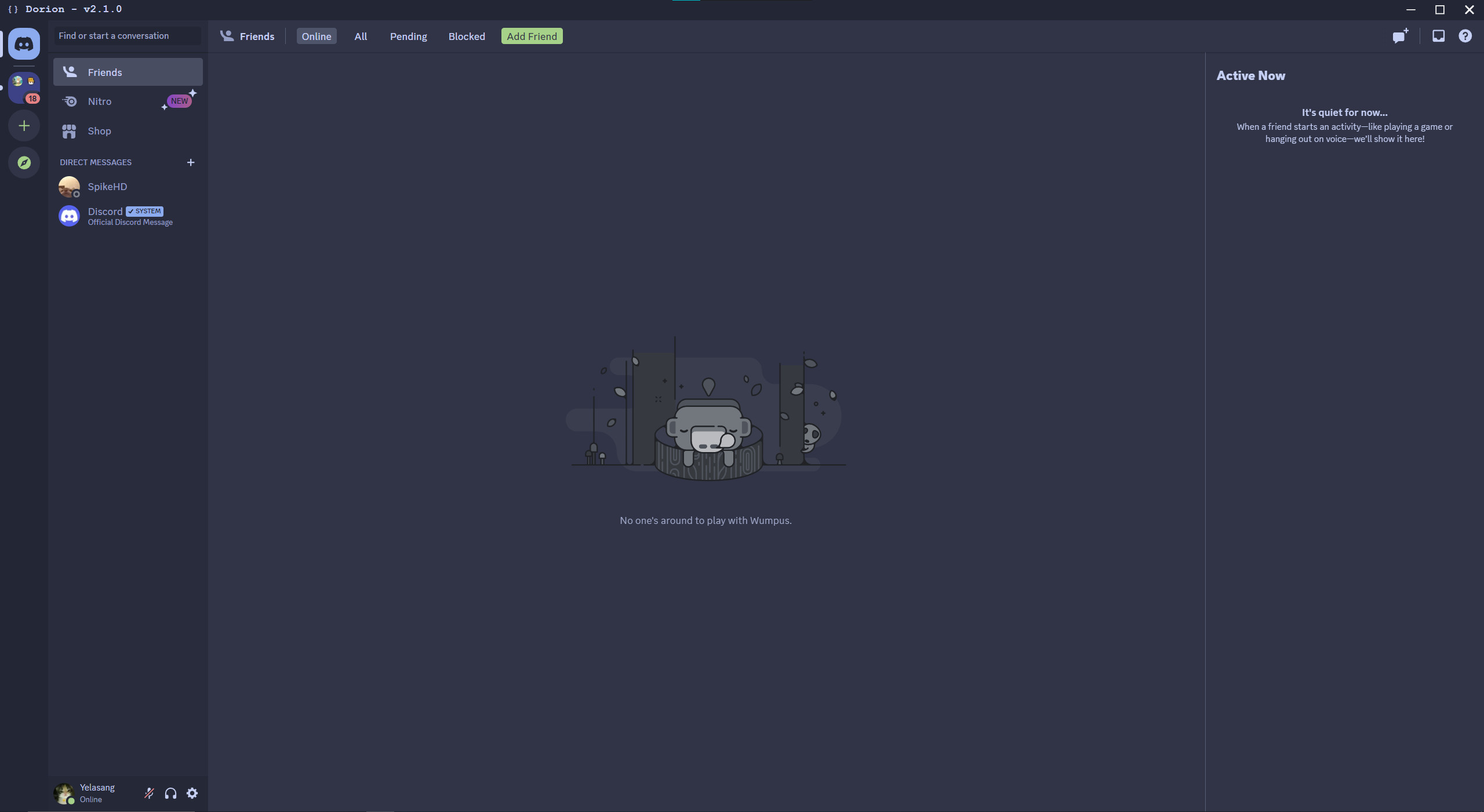Open Shop in sidebar
The image size is (1484, 812).
pyautogui.click(x=128, y=131)
